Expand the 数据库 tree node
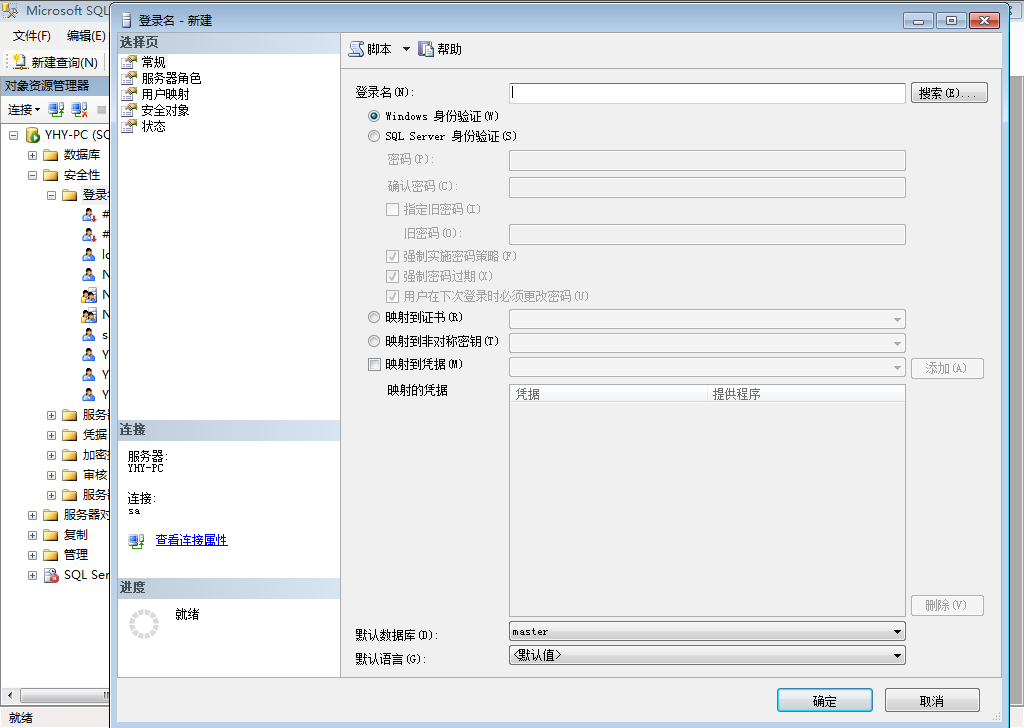 tap(32, 155)
